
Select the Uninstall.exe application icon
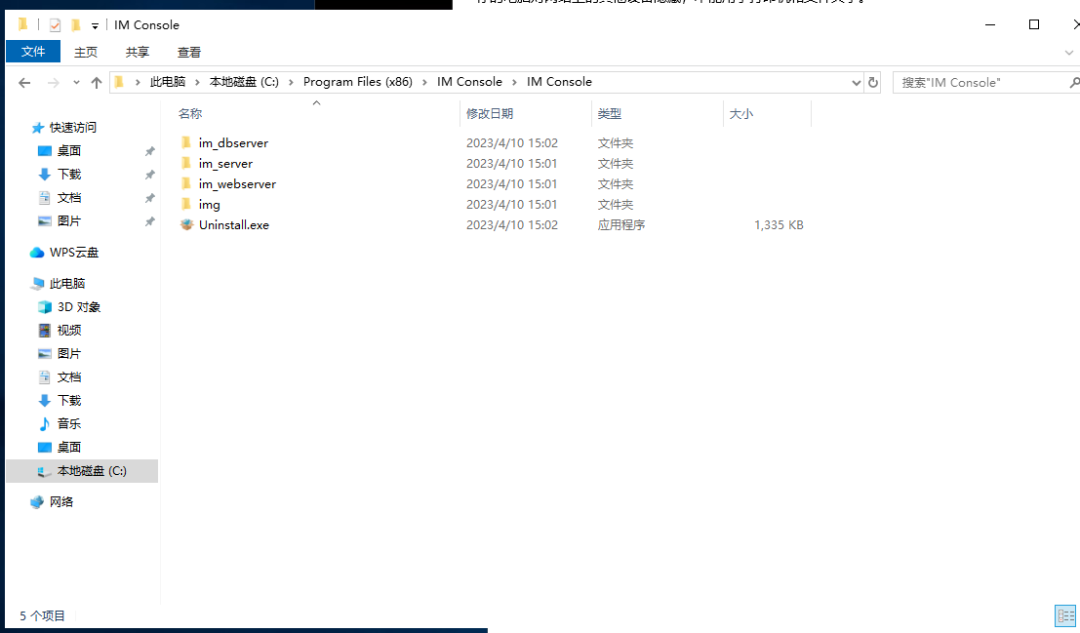tap(186, 225)
